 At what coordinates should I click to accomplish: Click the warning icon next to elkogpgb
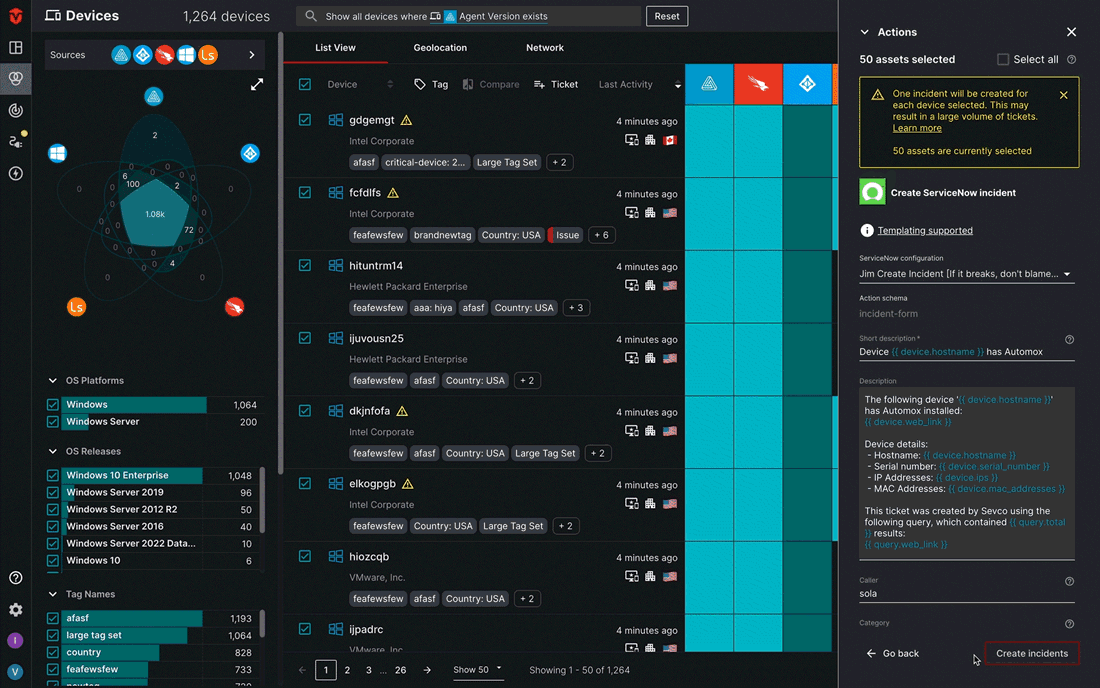point(408,484)
